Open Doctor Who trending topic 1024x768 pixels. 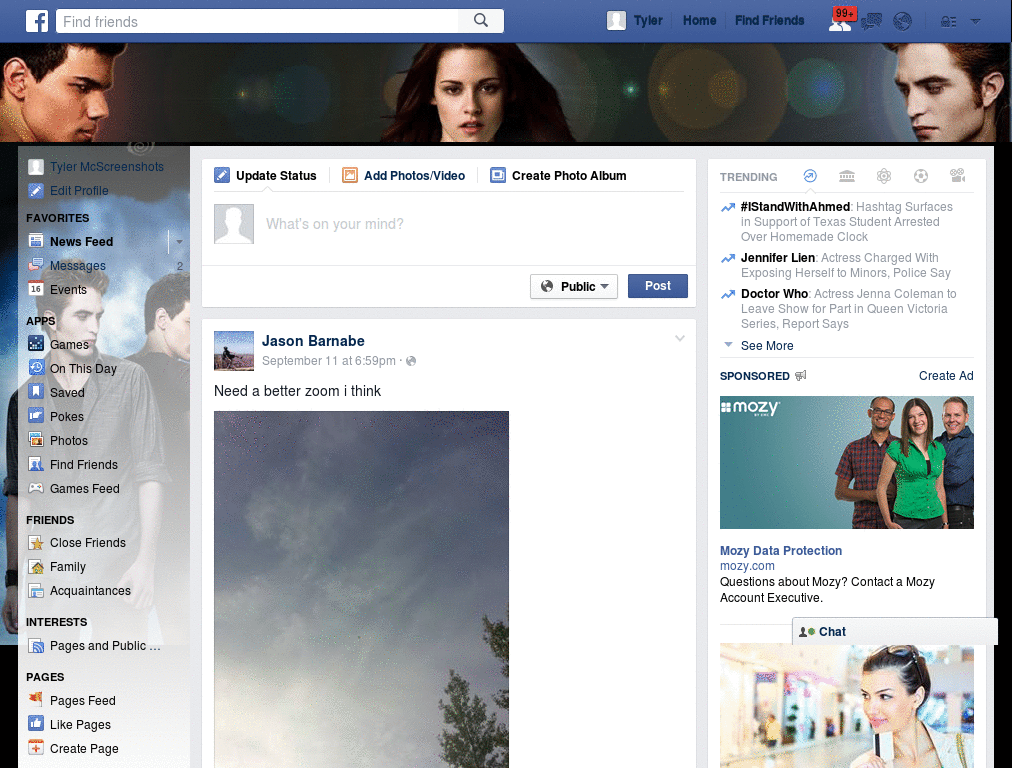pos(774,294)
